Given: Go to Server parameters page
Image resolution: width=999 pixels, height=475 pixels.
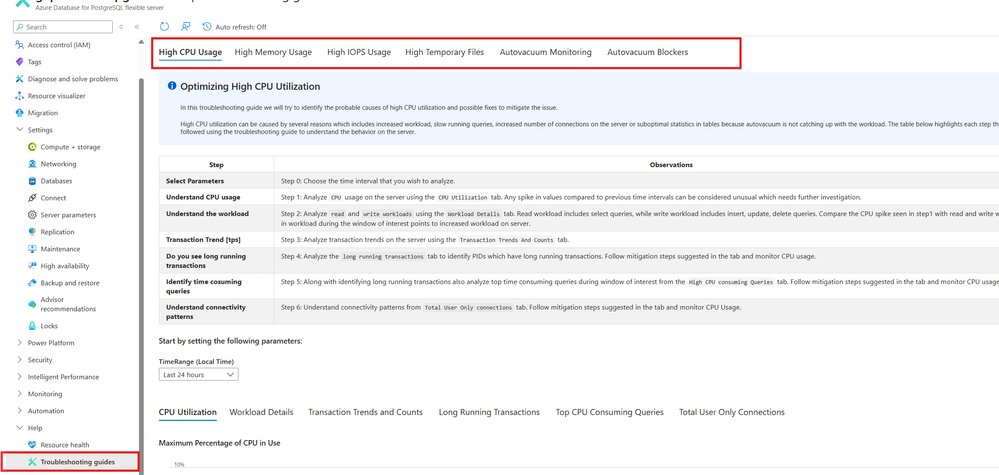Looking at the screenshot, I should pos(69,215).
